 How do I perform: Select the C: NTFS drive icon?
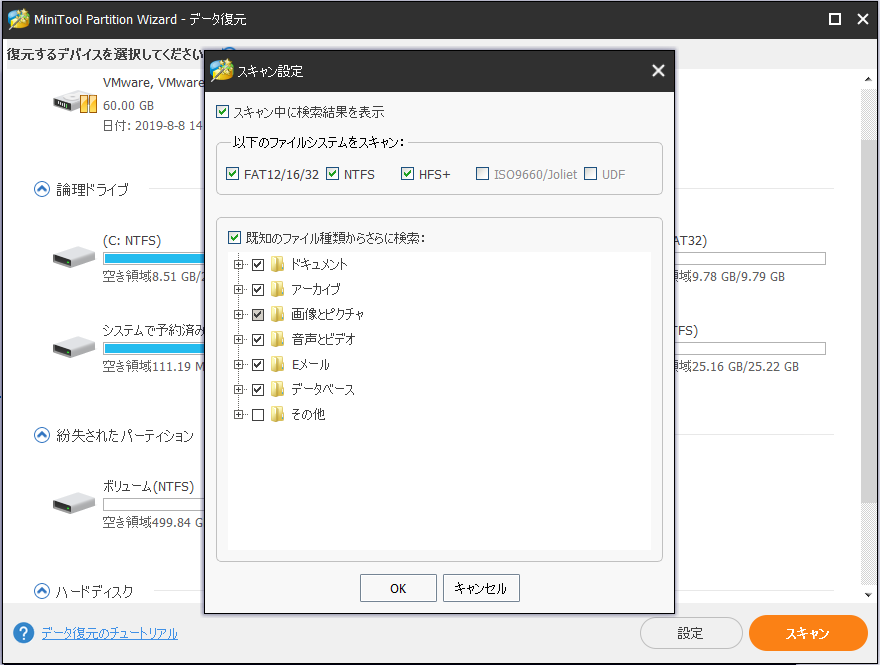tap(74, 258)
